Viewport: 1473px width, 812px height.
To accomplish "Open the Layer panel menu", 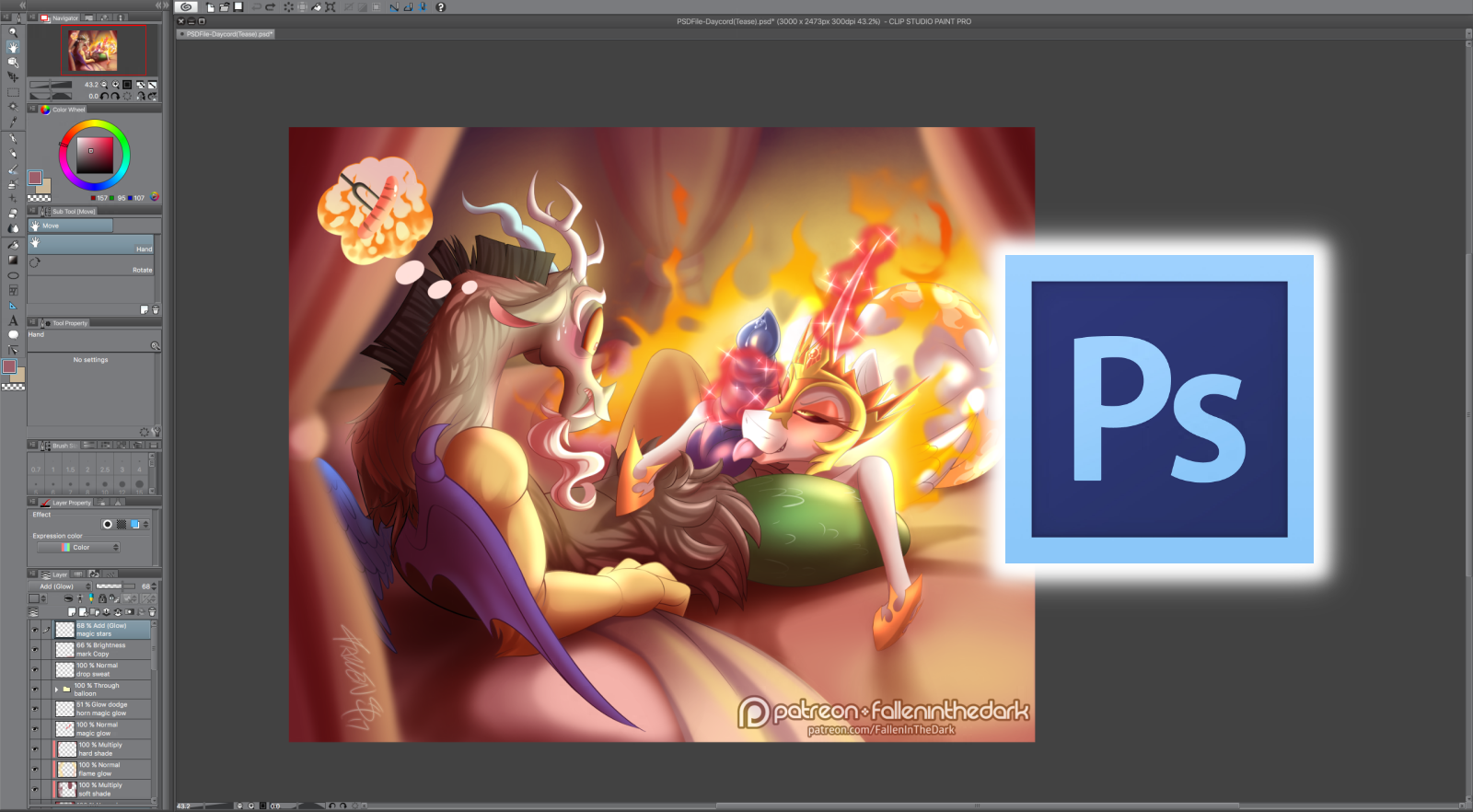I will [x=32, y=574].
